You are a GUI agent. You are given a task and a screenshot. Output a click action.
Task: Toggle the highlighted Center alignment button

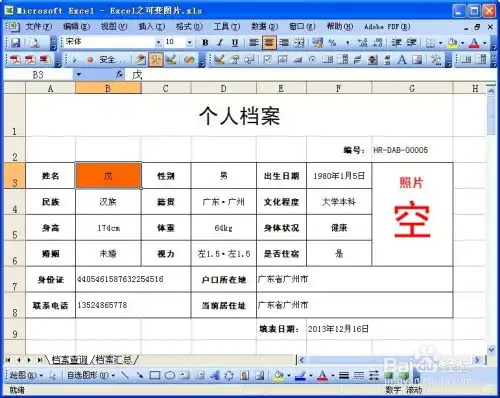tap(269, 43)
